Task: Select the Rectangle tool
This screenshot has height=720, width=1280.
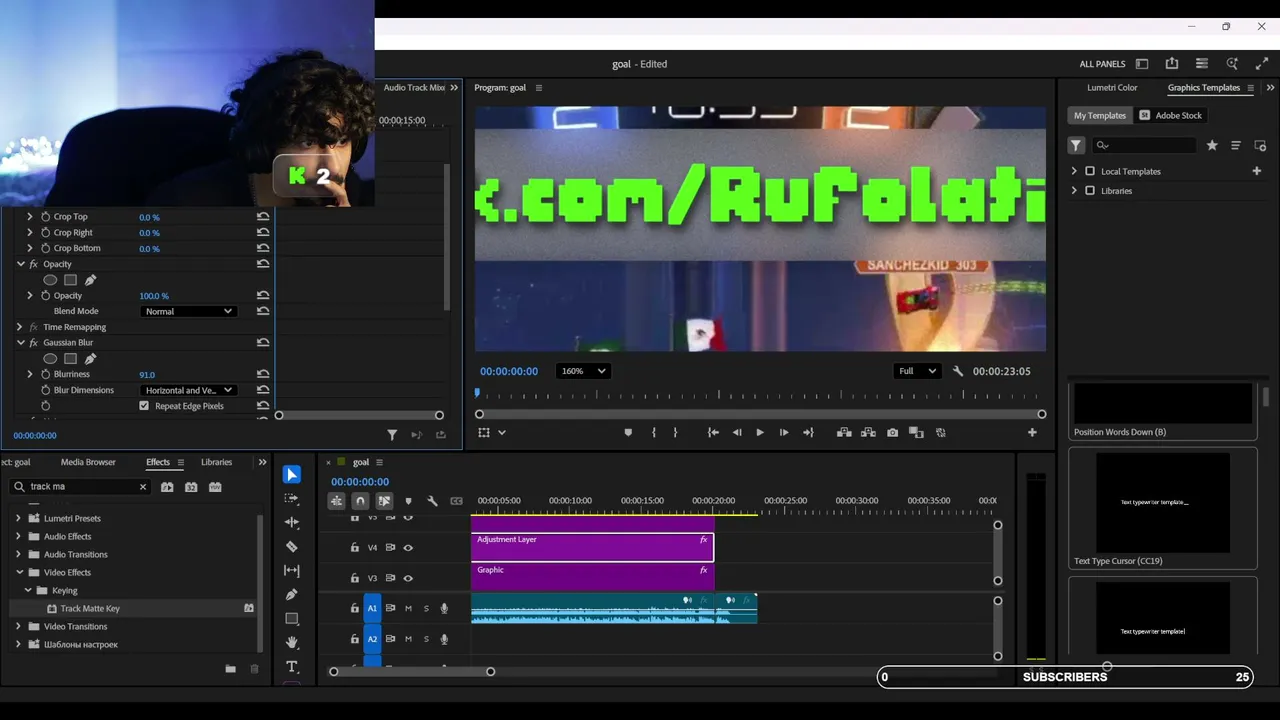Action: (292, 619)
